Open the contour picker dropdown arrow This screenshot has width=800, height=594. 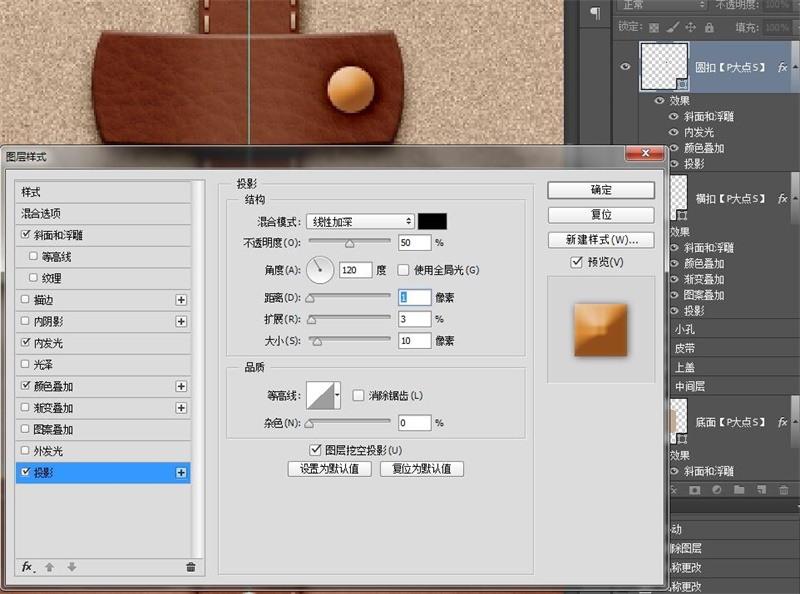click(x=337, y=395)
